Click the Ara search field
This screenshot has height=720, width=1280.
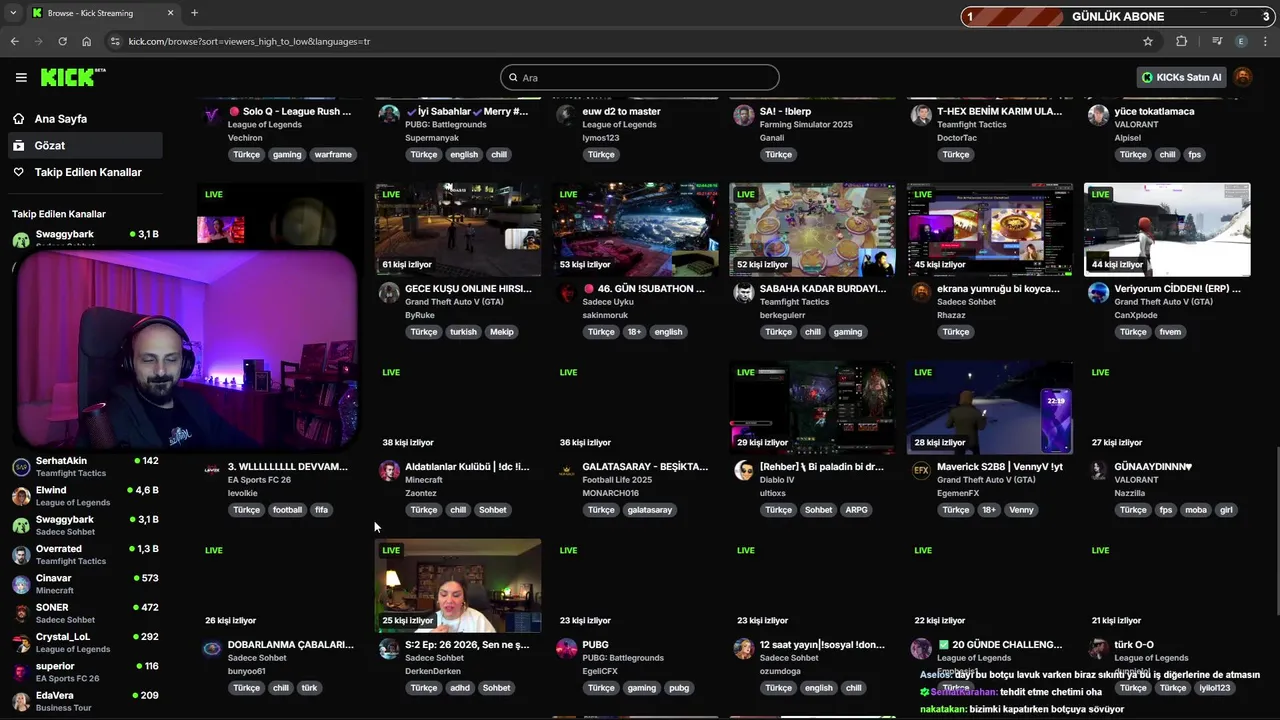coord(640,77)
